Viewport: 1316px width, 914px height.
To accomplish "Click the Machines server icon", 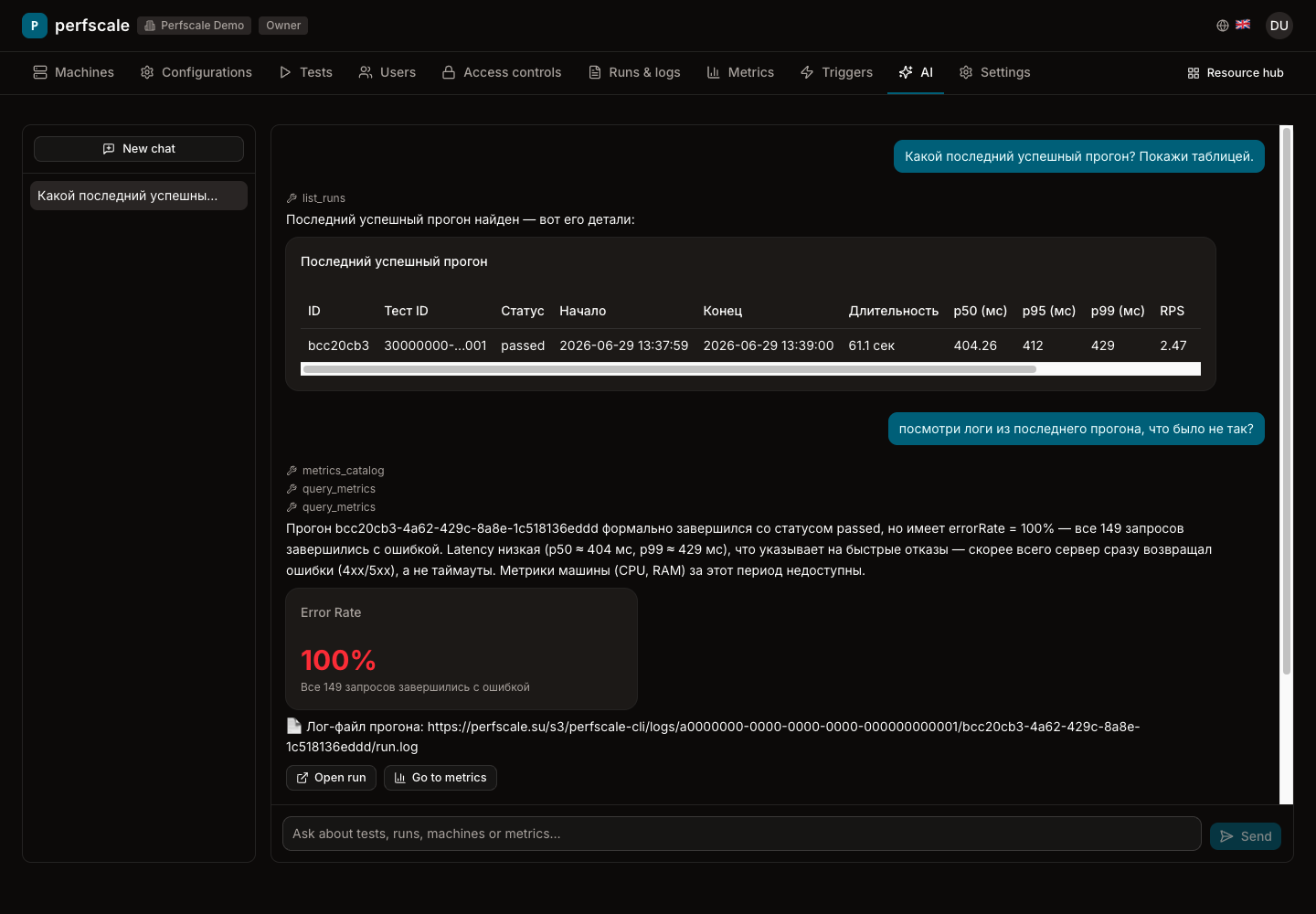I will 40,72.
